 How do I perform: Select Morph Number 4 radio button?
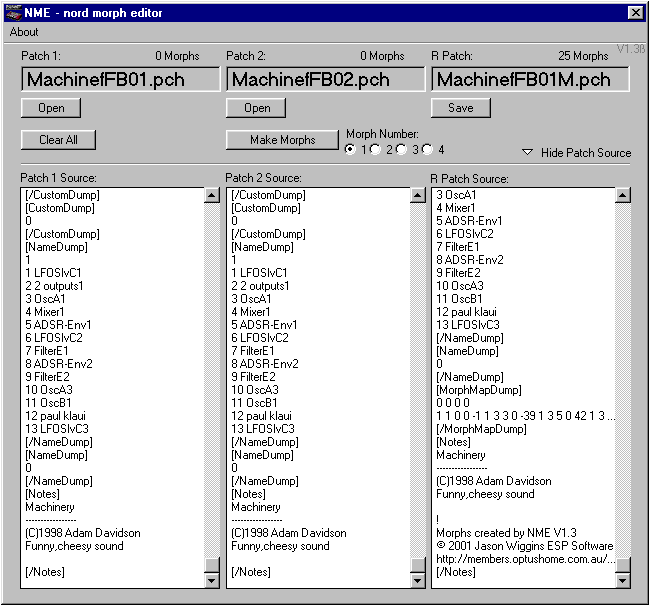point(427,150)
